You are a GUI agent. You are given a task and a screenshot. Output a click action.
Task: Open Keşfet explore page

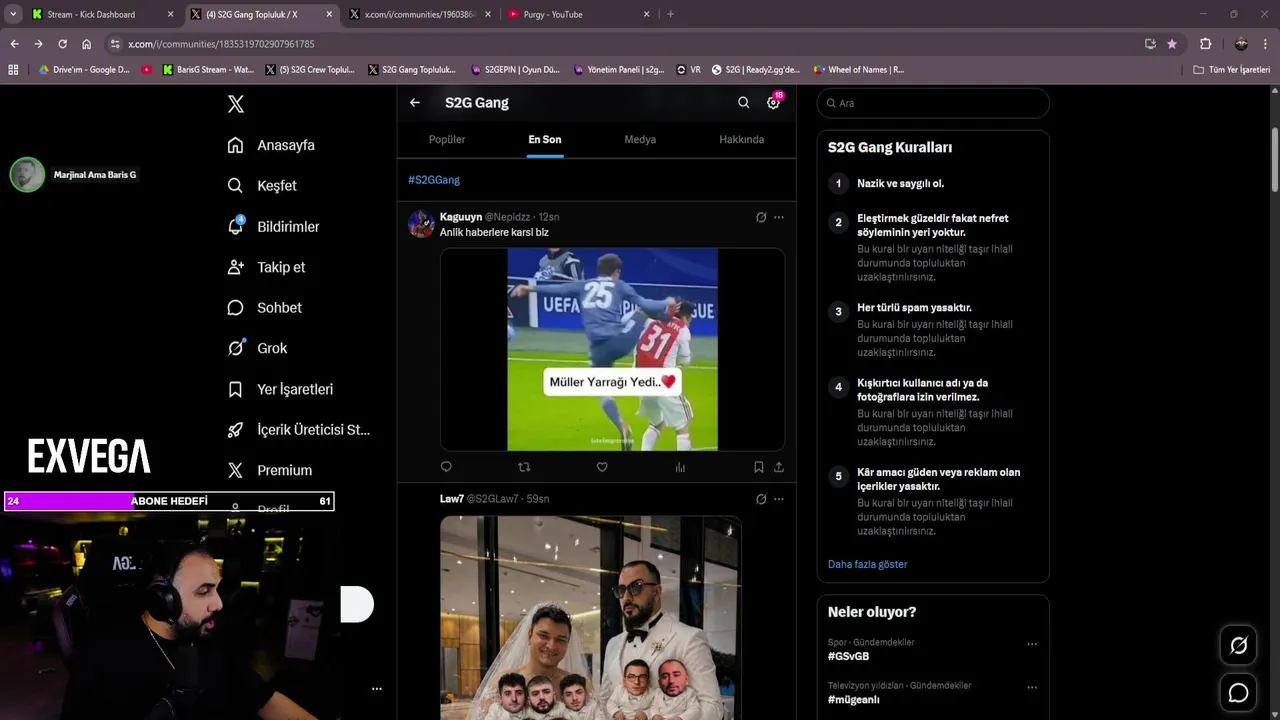pos(262,186)
